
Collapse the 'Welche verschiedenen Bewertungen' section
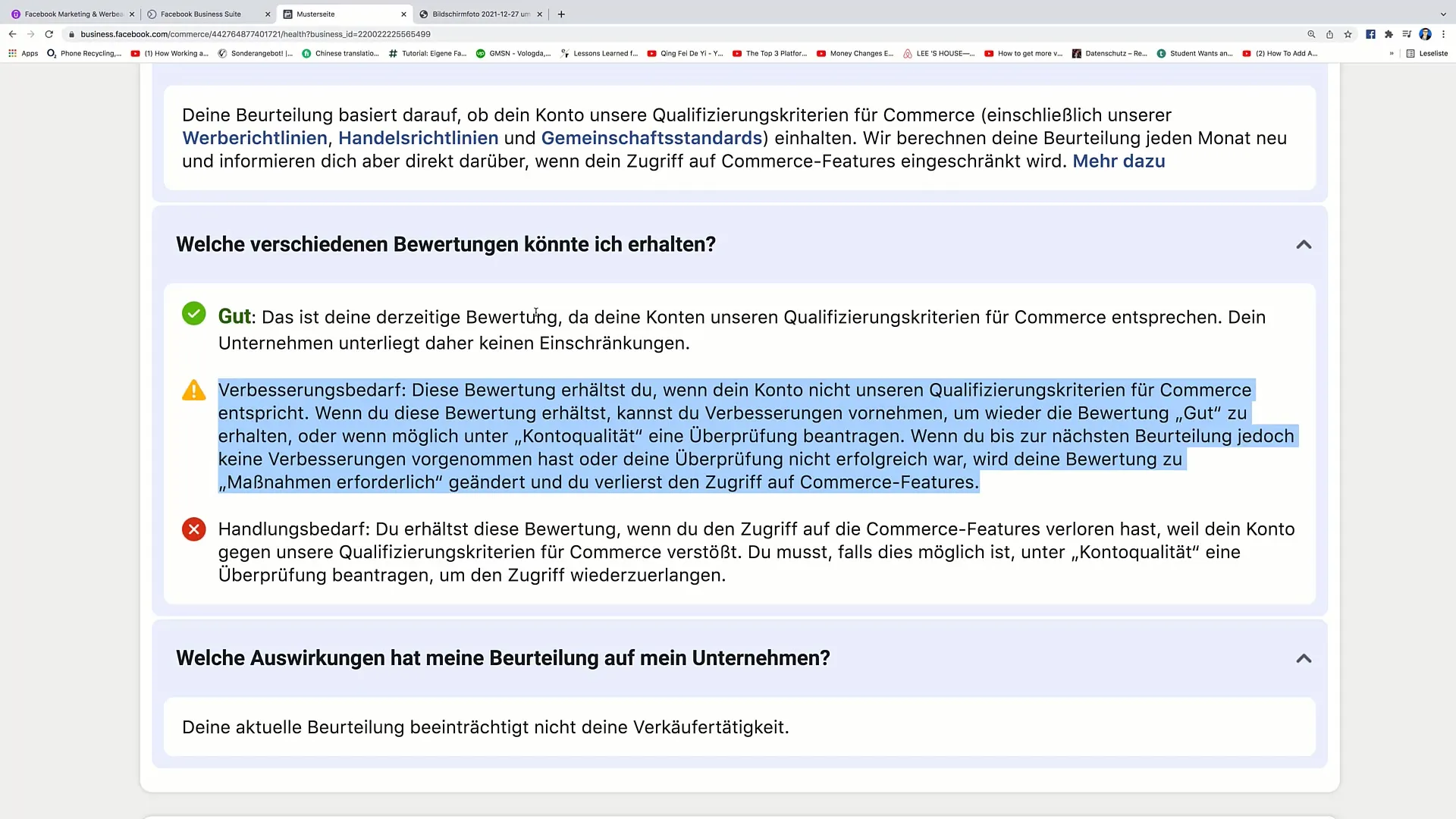[1304, 244]
